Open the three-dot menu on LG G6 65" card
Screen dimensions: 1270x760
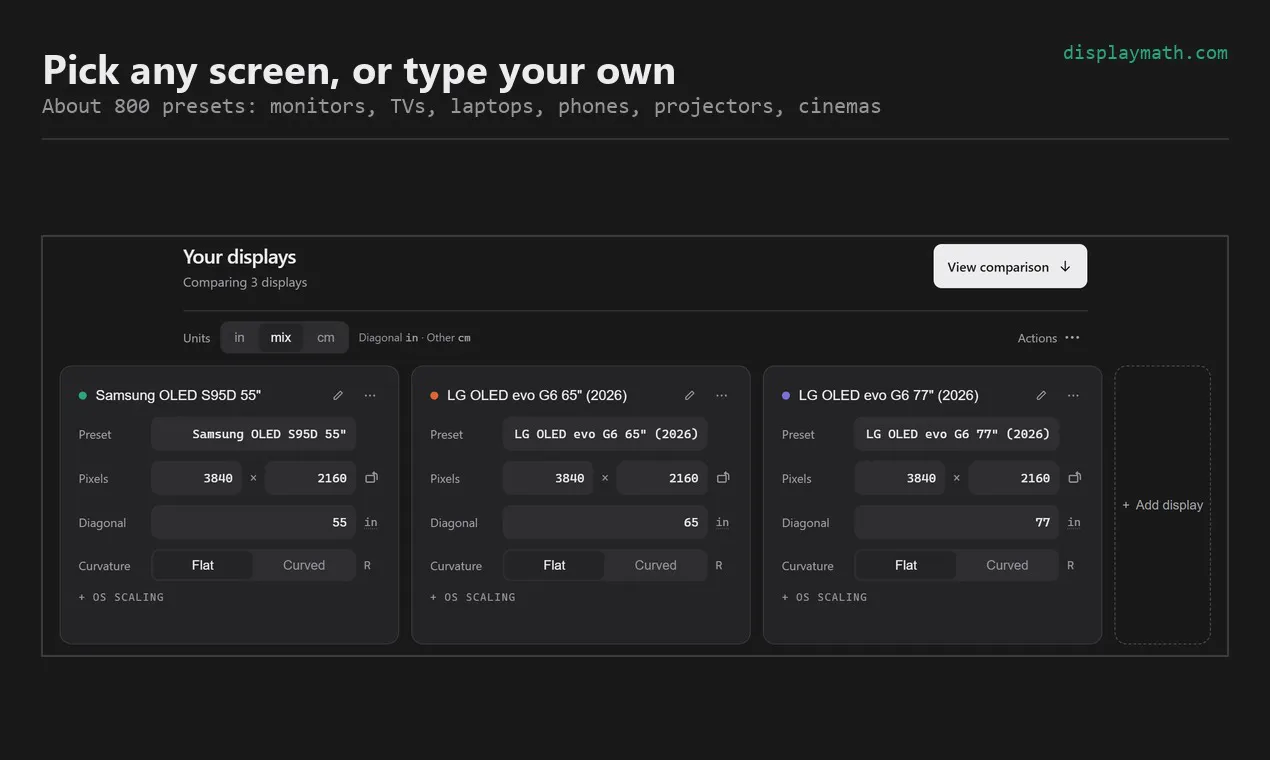(722, 395)
